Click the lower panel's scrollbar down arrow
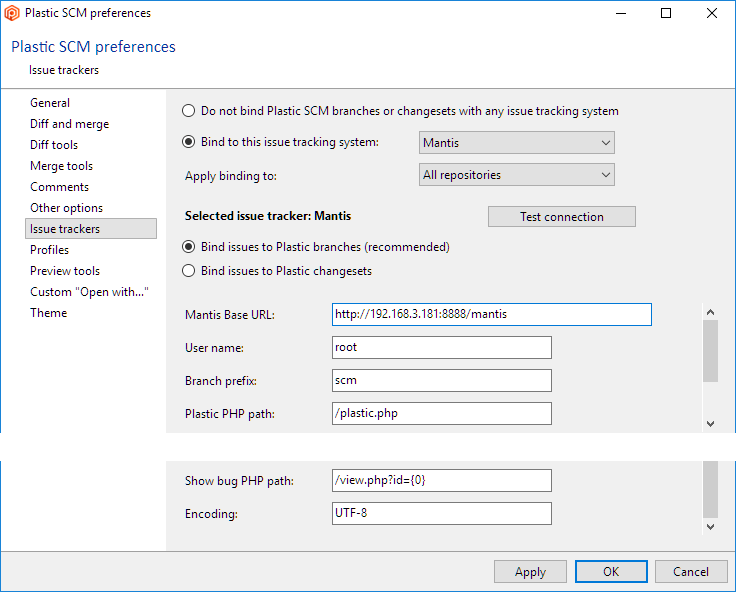This screenshot has width=736, height=592. (711, 527)
